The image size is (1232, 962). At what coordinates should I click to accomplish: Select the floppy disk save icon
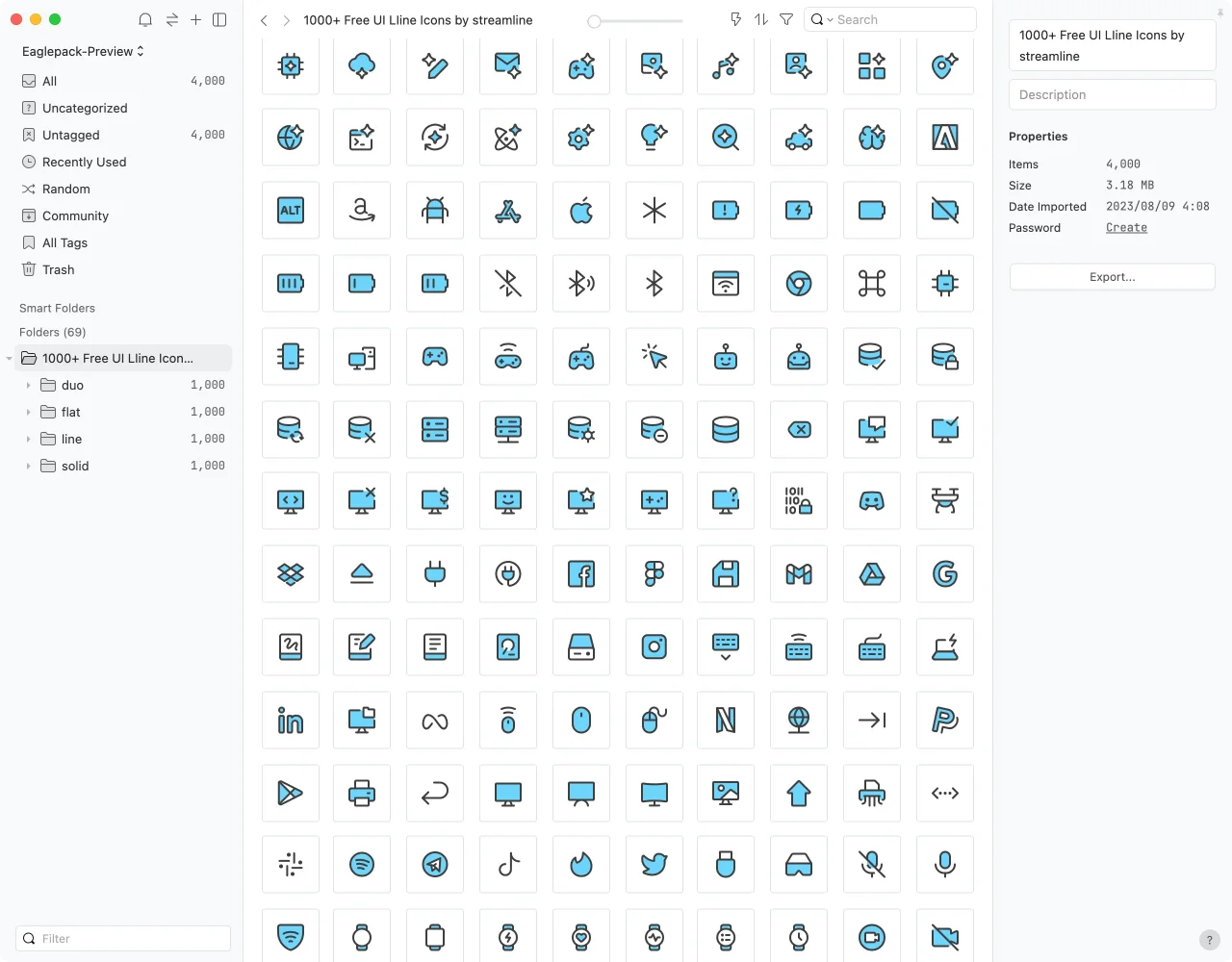(726, 574)
